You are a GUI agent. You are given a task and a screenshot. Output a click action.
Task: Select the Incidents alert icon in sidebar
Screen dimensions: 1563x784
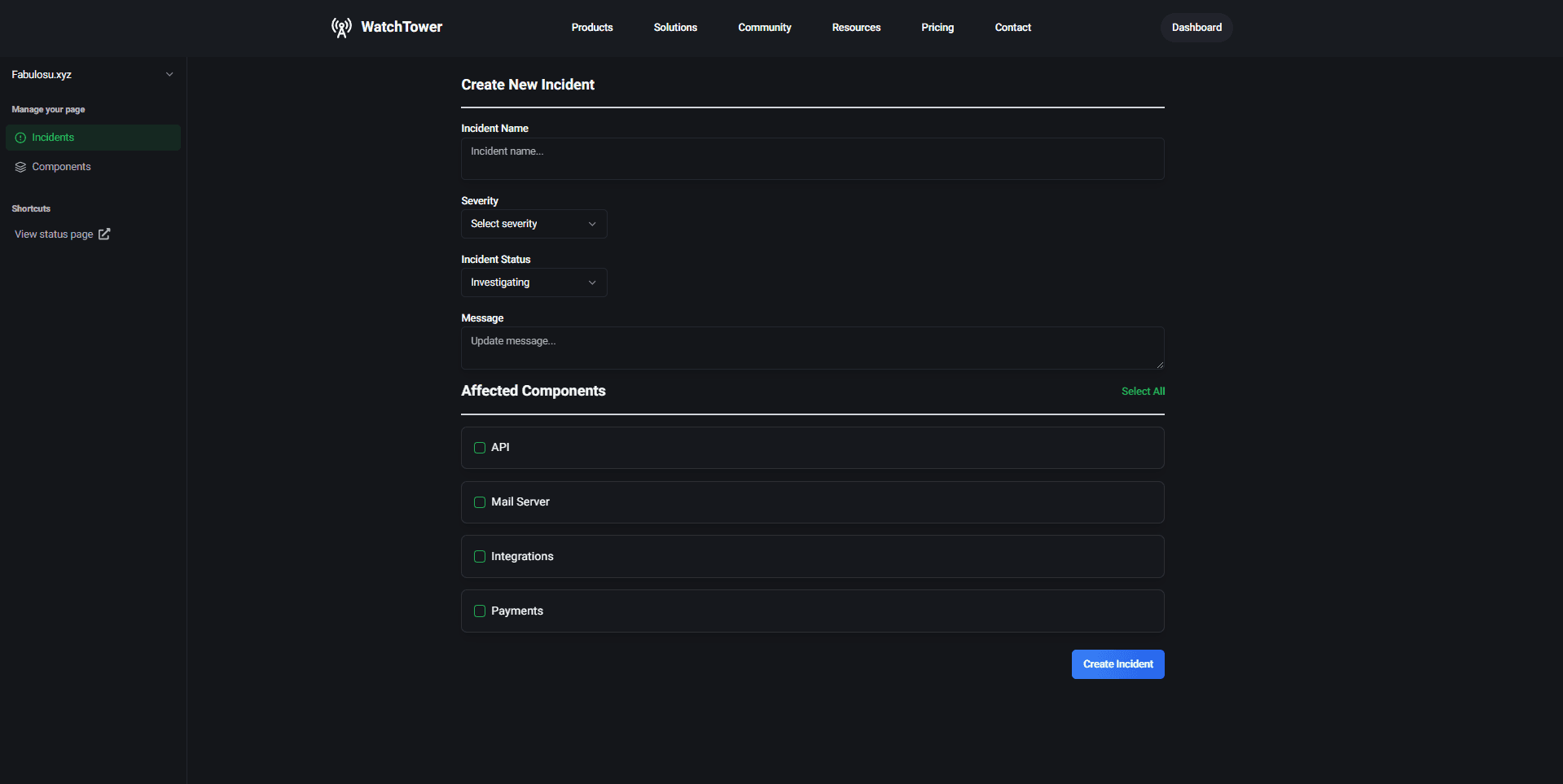tap(20, 138)
